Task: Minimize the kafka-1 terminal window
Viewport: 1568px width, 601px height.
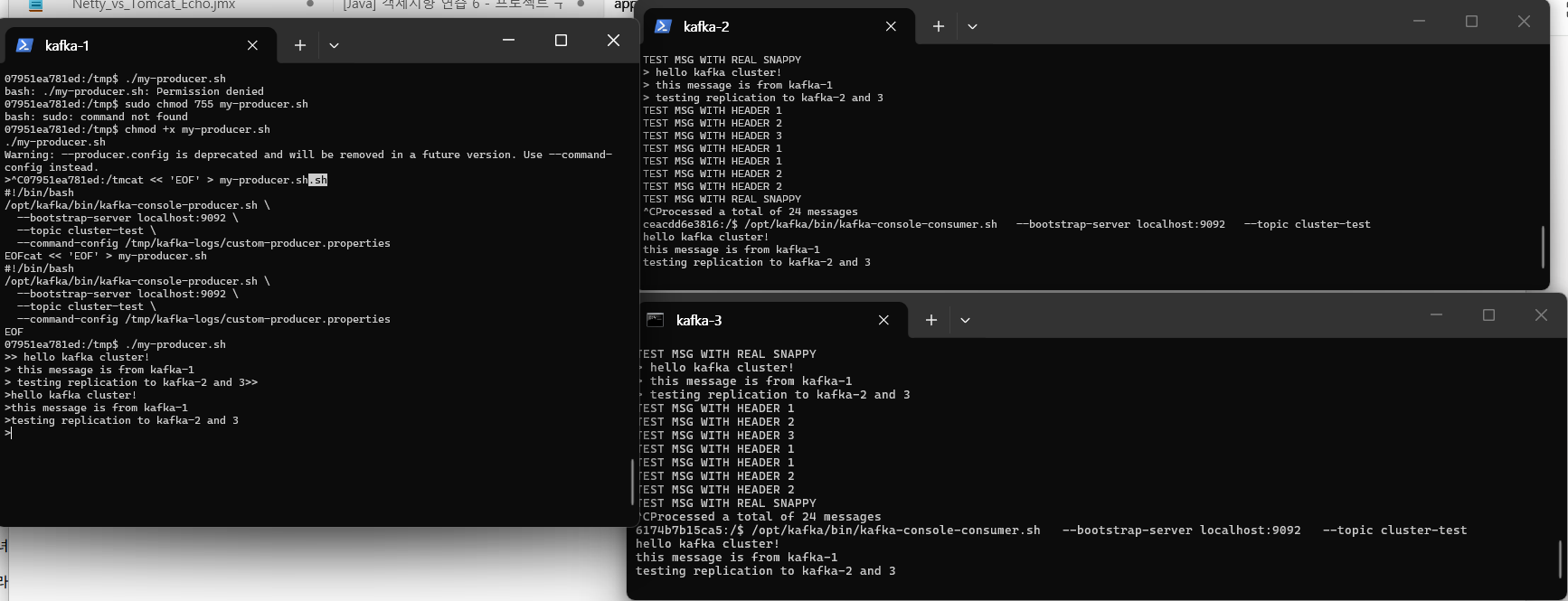Action: (508, 40)
